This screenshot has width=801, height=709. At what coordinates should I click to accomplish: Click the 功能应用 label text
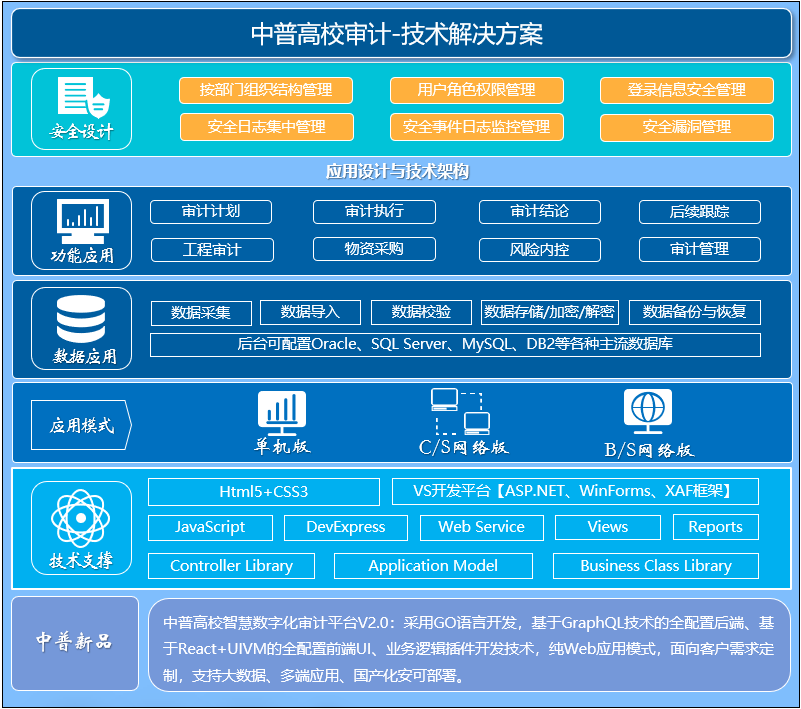[x=82, y=254]
